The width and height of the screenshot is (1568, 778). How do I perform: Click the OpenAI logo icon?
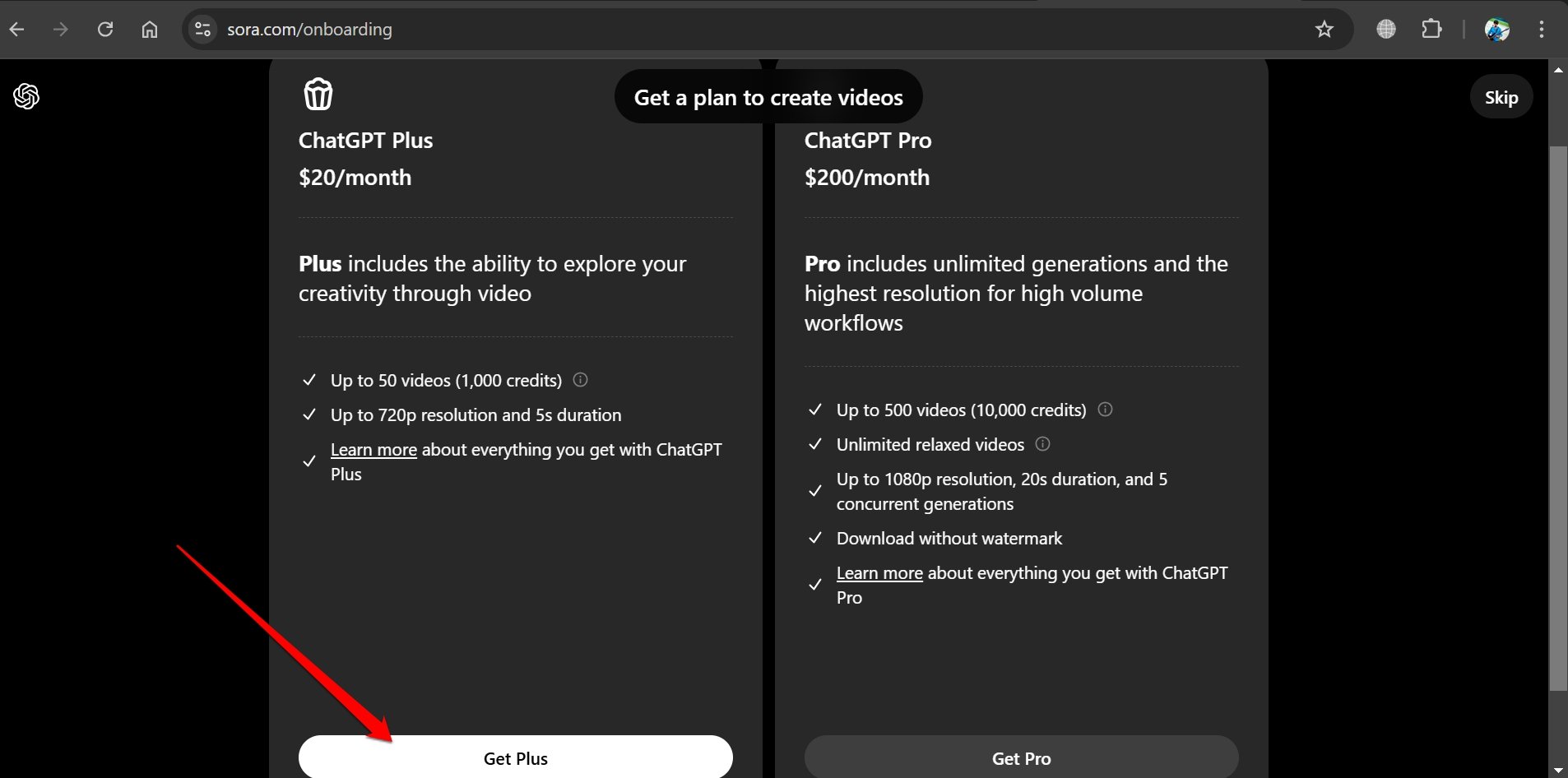tap(26, 97)
